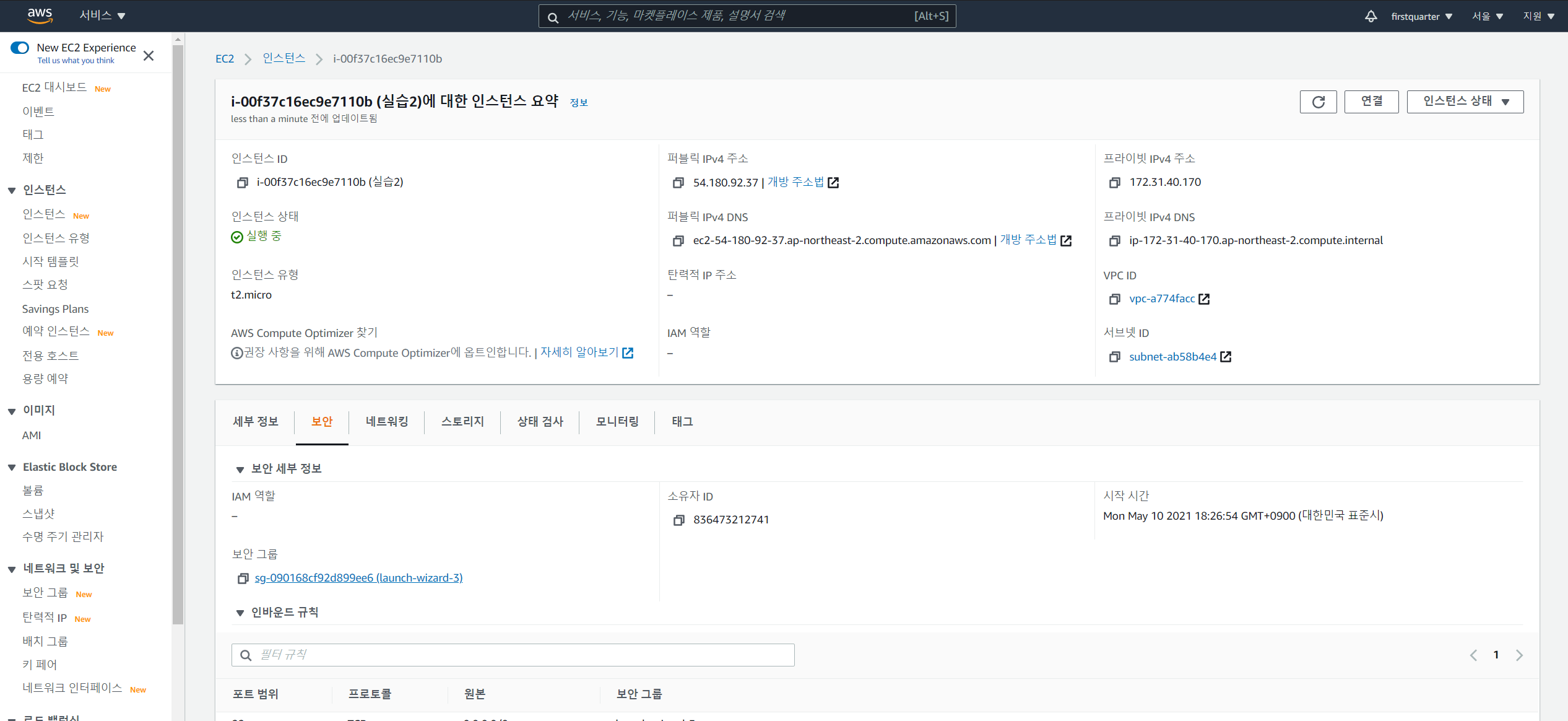Copy private IPv4 address 172.31.40.170
Viewport: 1568px width, 721px height.
pyautogui.click(x=1115, y=183)
